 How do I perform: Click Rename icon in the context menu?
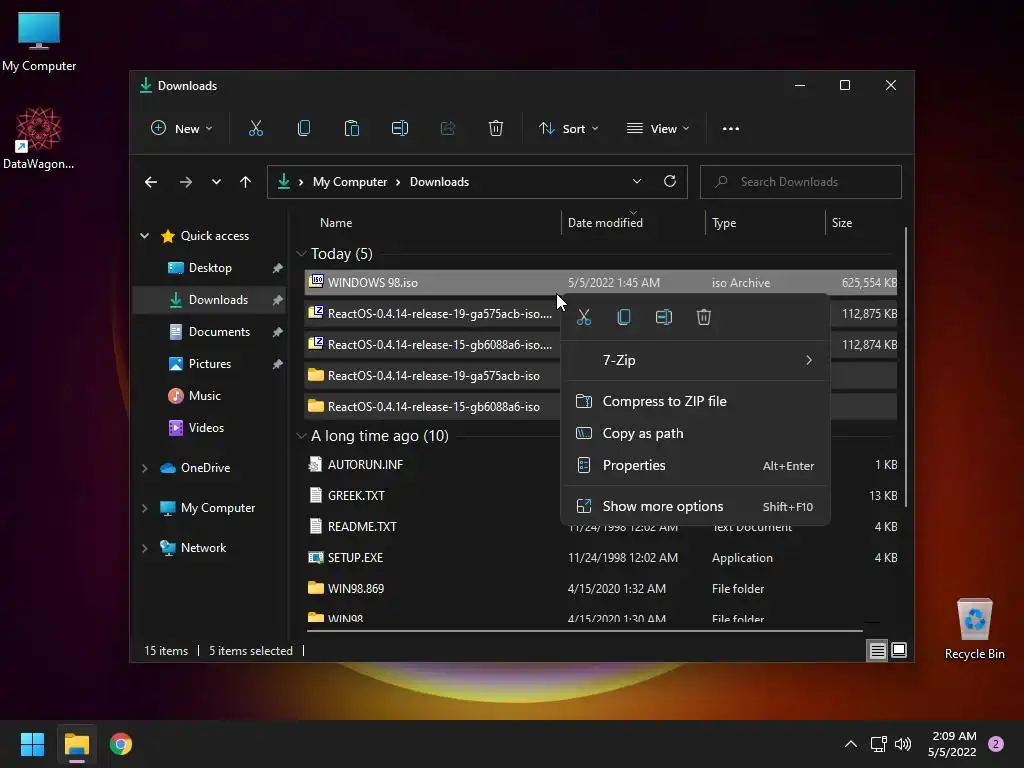pyautogui.click(x=664, y=317)
